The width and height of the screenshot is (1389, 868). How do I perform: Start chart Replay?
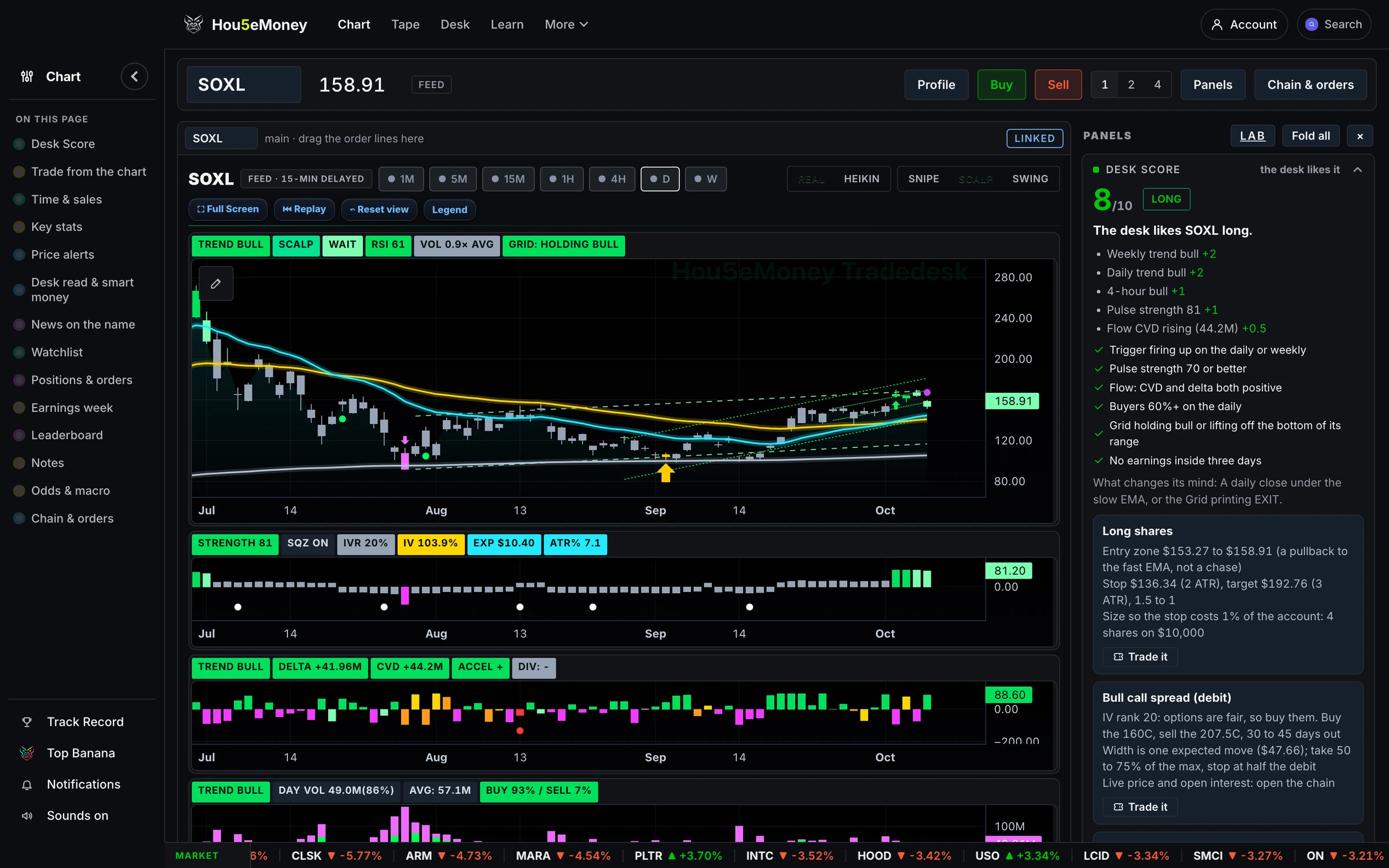304,209
